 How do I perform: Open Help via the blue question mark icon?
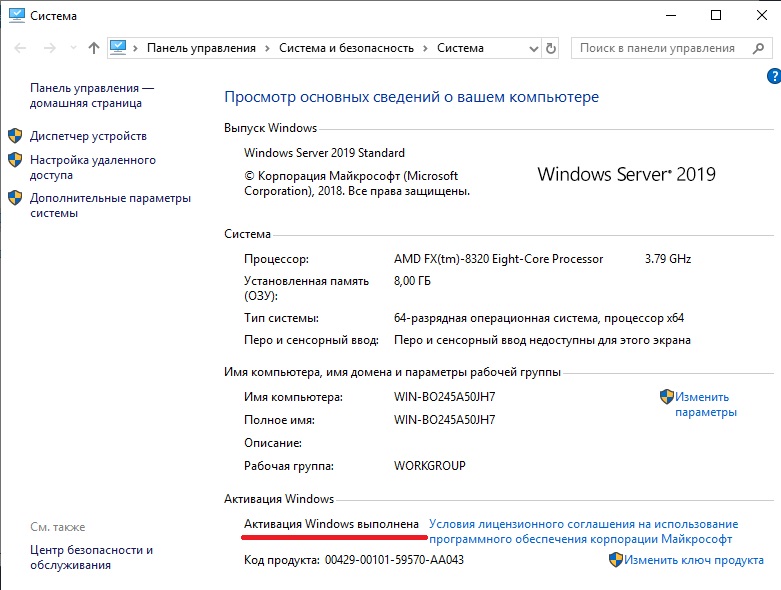[x=772, y=76]
